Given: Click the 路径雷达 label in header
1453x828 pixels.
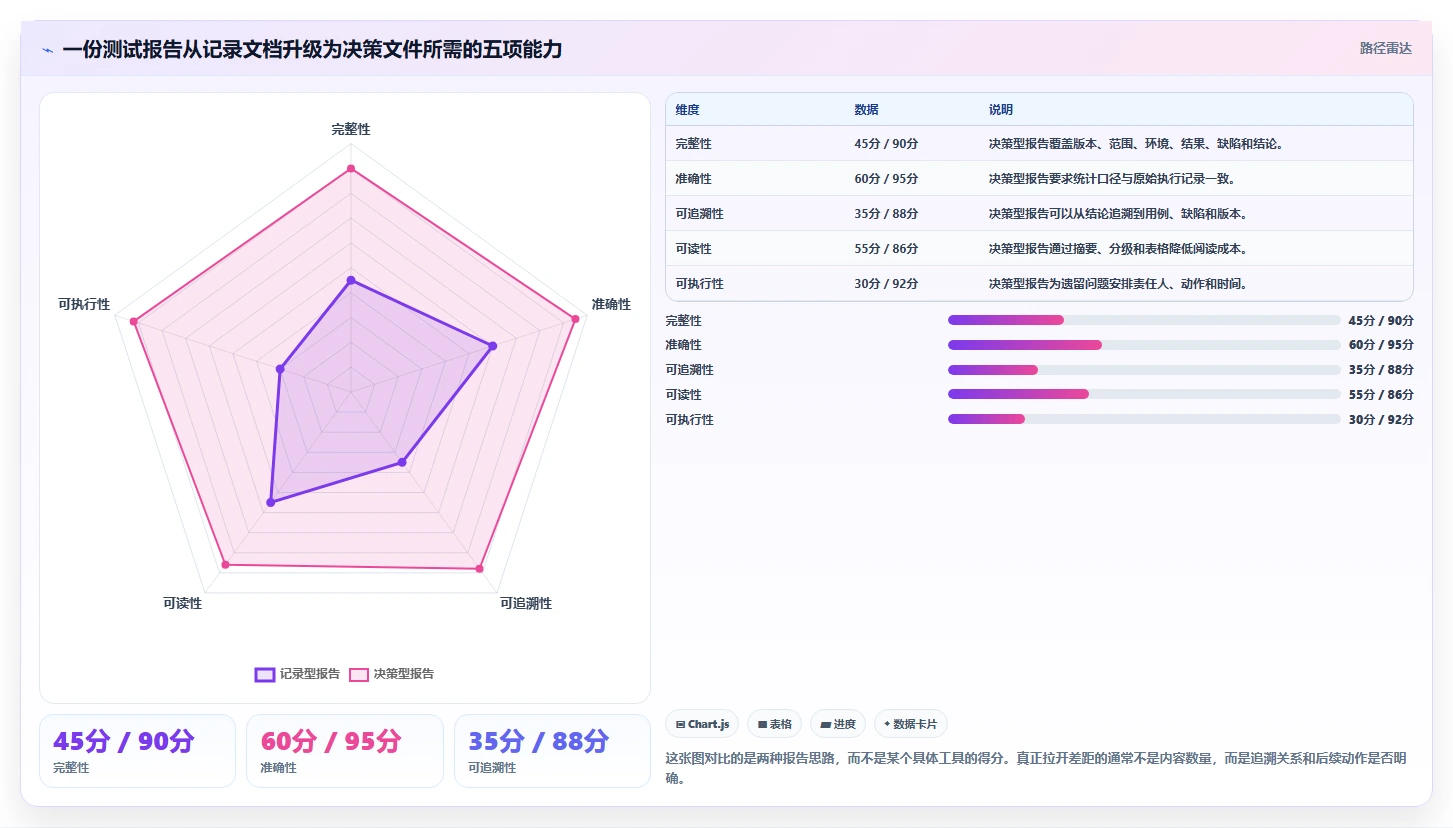Looking at the screenshot, I should (x=1385, y=48).
